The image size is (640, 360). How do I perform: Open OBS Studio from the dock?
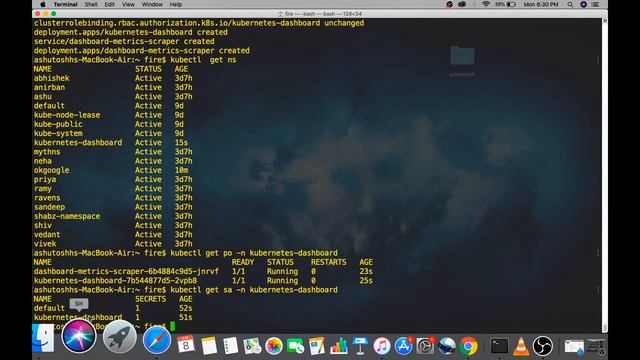[543, 346]
